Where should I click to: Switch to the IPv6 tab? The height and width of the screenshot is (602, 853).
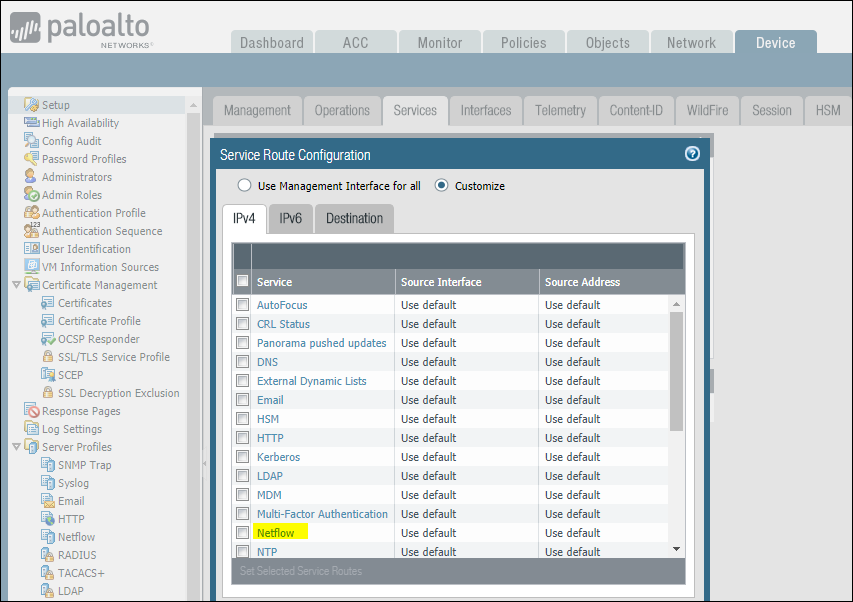coord(290,218)
